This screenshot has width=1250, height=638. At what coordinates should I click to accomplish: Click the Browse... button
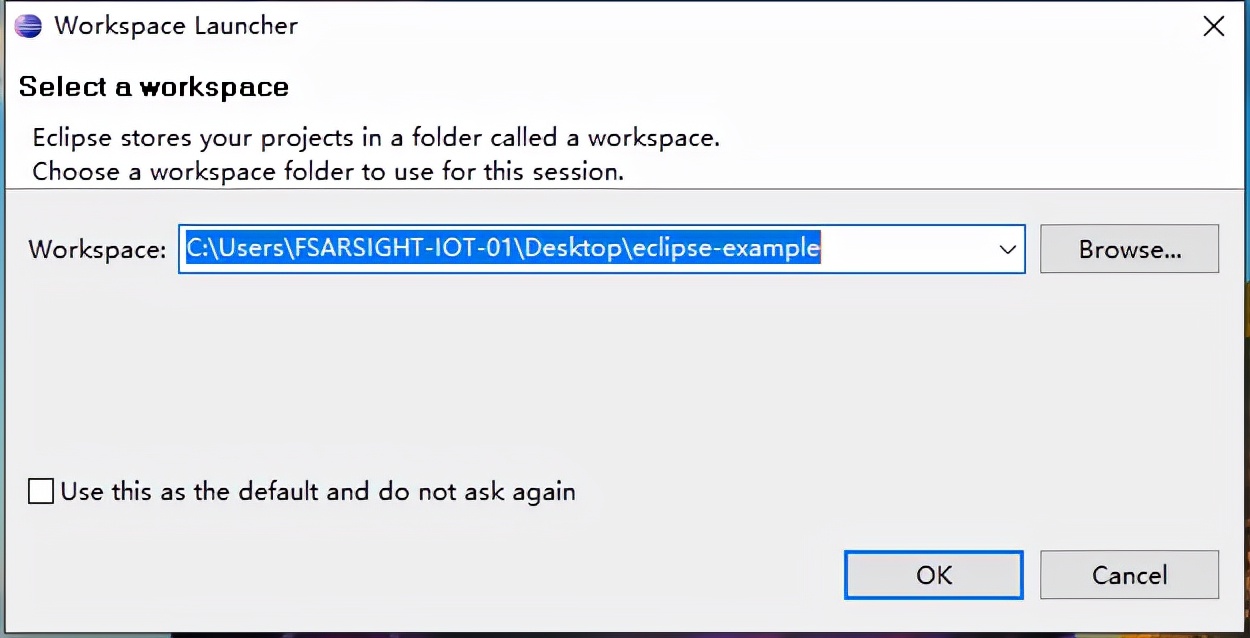click(x=1129, y=250)
